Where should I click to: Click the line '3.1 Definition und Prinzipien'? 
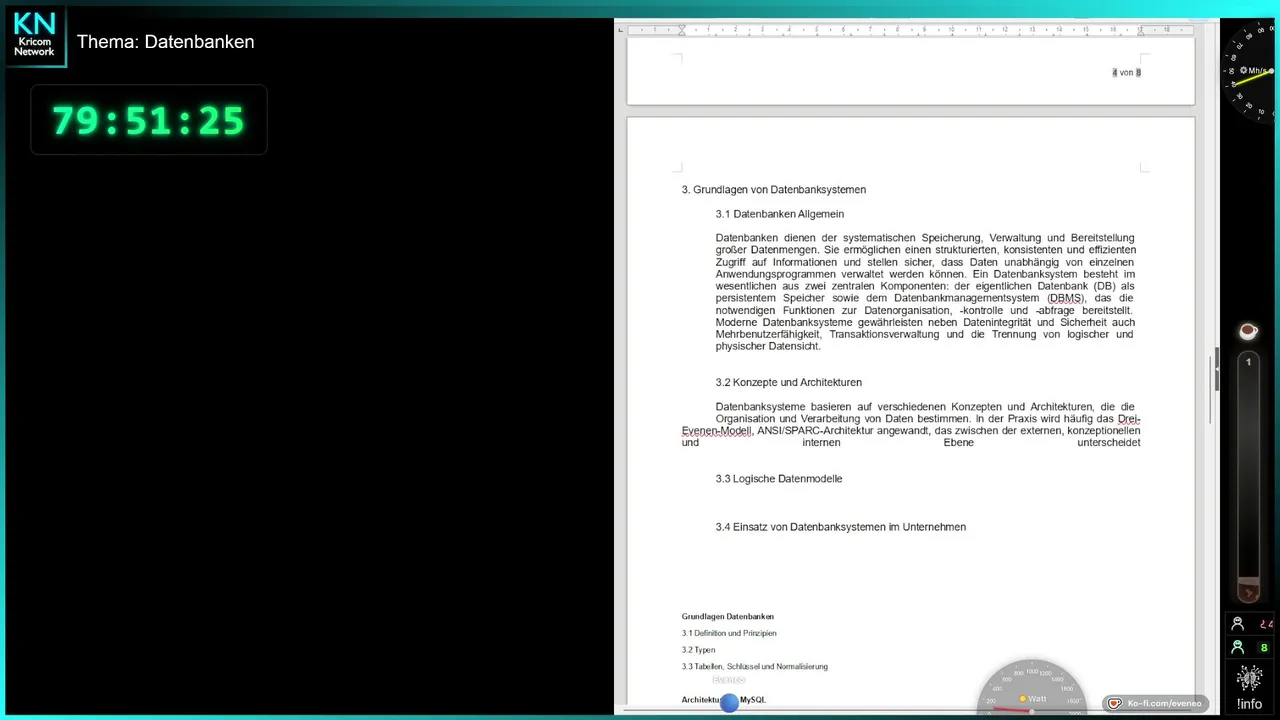click(x=729, y=633)
